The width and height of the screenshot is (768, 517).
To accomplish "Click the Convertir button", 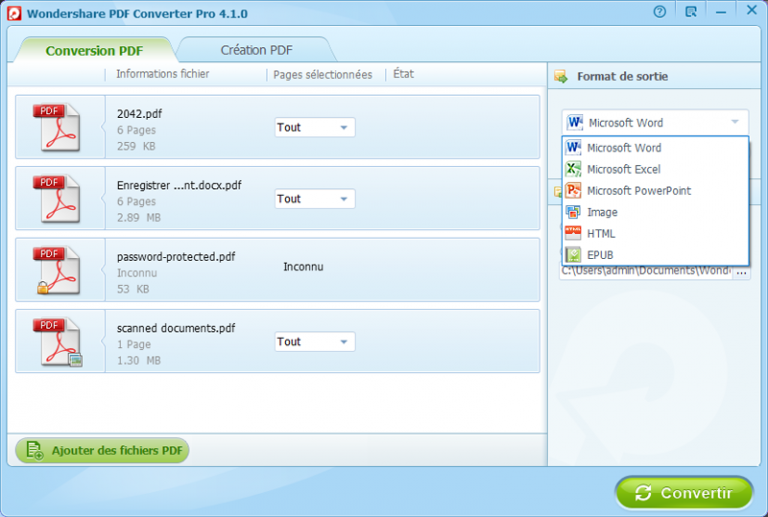I will pos(683,493).
